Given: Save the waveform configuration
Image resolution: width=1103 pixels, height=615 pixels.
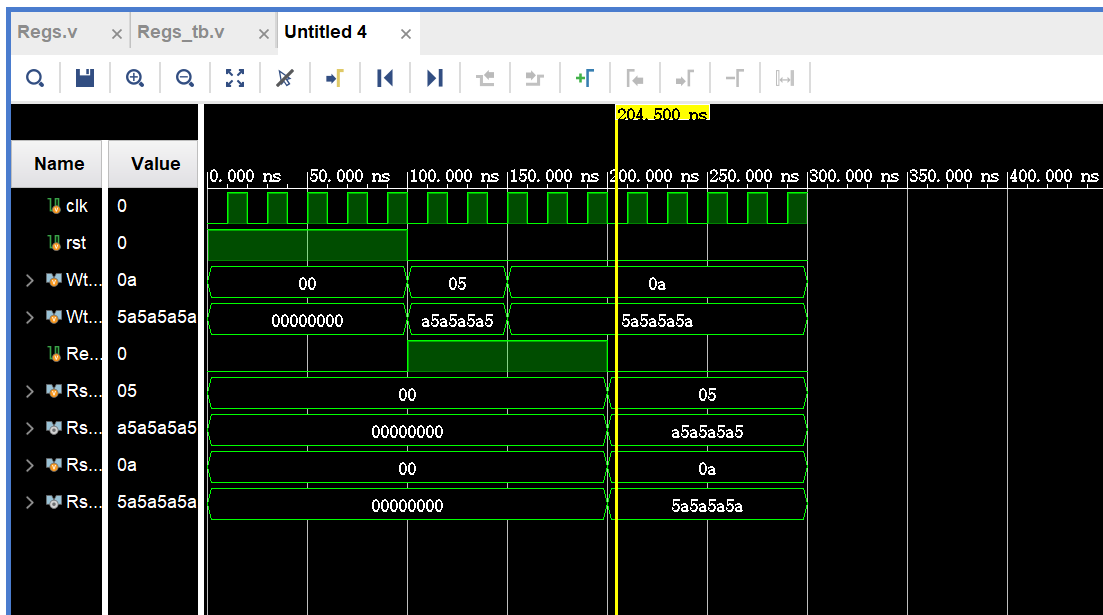Looking at the screenshot, I should (85, 78).
